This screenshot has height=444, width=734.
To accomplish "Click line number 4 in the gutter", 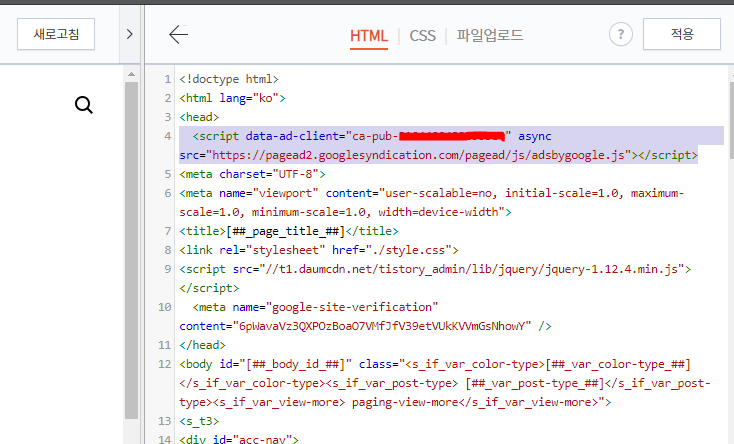I will (168, 136).
